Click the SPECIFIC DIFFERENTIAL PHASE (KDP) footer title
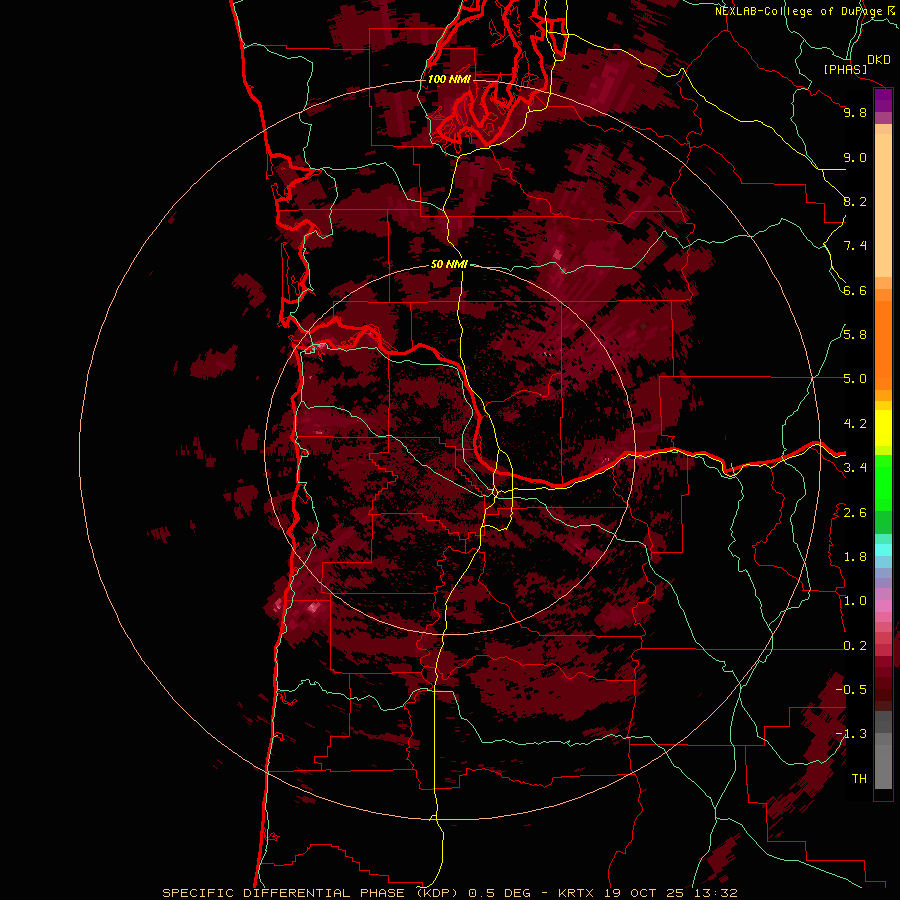Viewport: 900px width, 900px height. pyautogui.click(x=311, y=893)
